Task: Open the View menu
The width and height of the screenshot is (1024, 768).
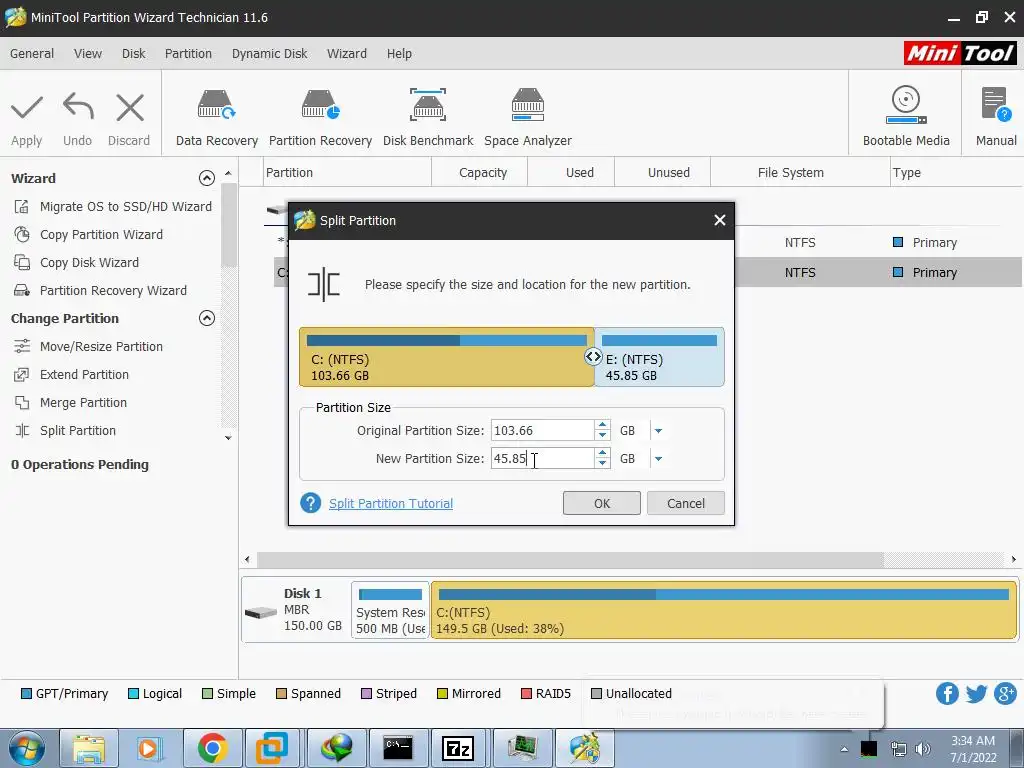Action: [88, 54]
